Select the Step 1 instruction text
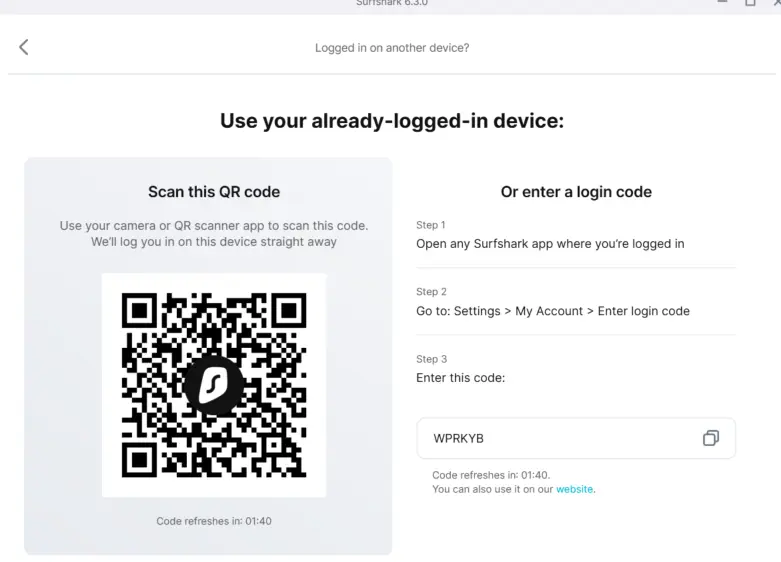781x562 pixels. tap(550, 244)
